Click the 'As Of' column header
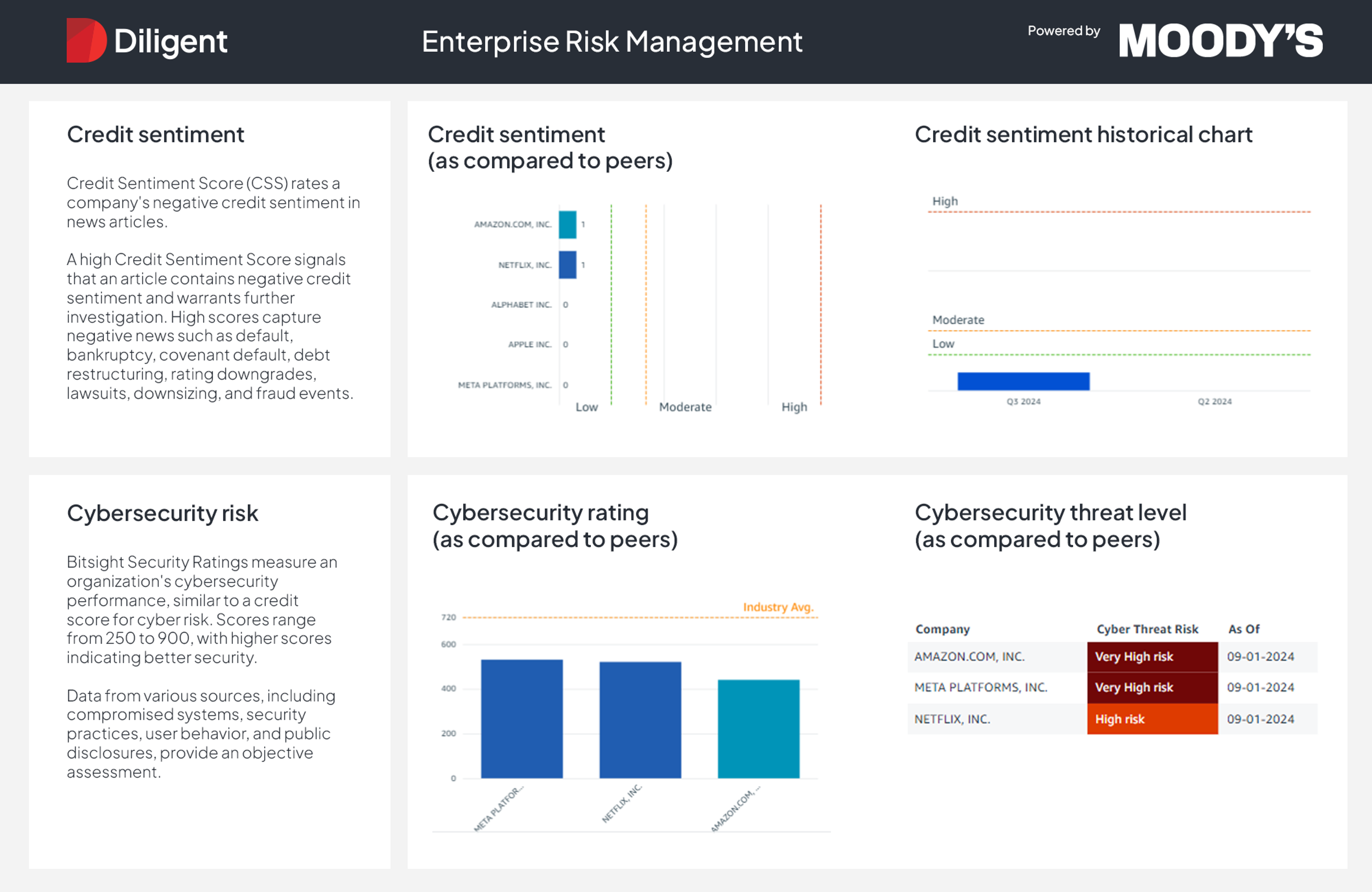 (1243, 629)
